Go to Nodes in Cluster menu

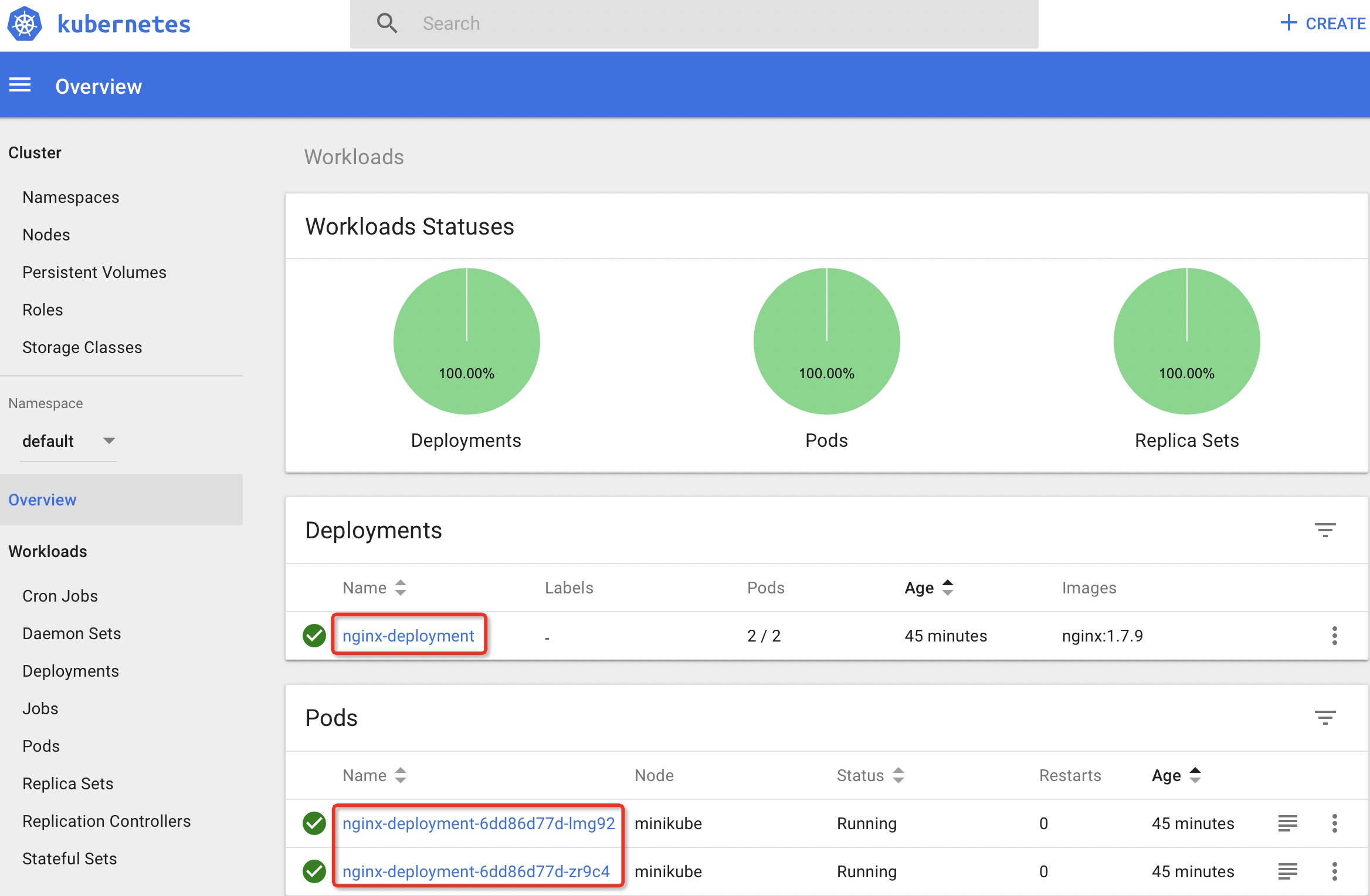tap(46, 235)
